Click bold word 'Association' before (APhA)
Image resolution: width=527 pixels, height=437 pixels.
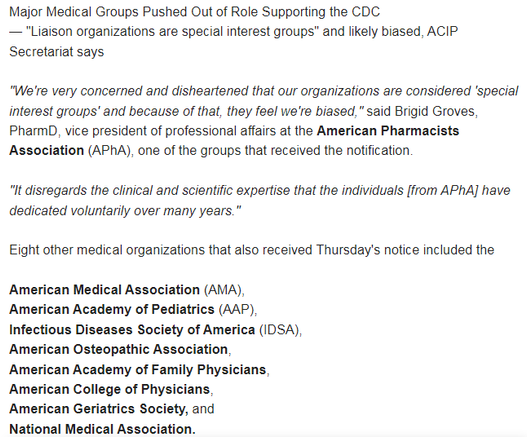point(46,150)
